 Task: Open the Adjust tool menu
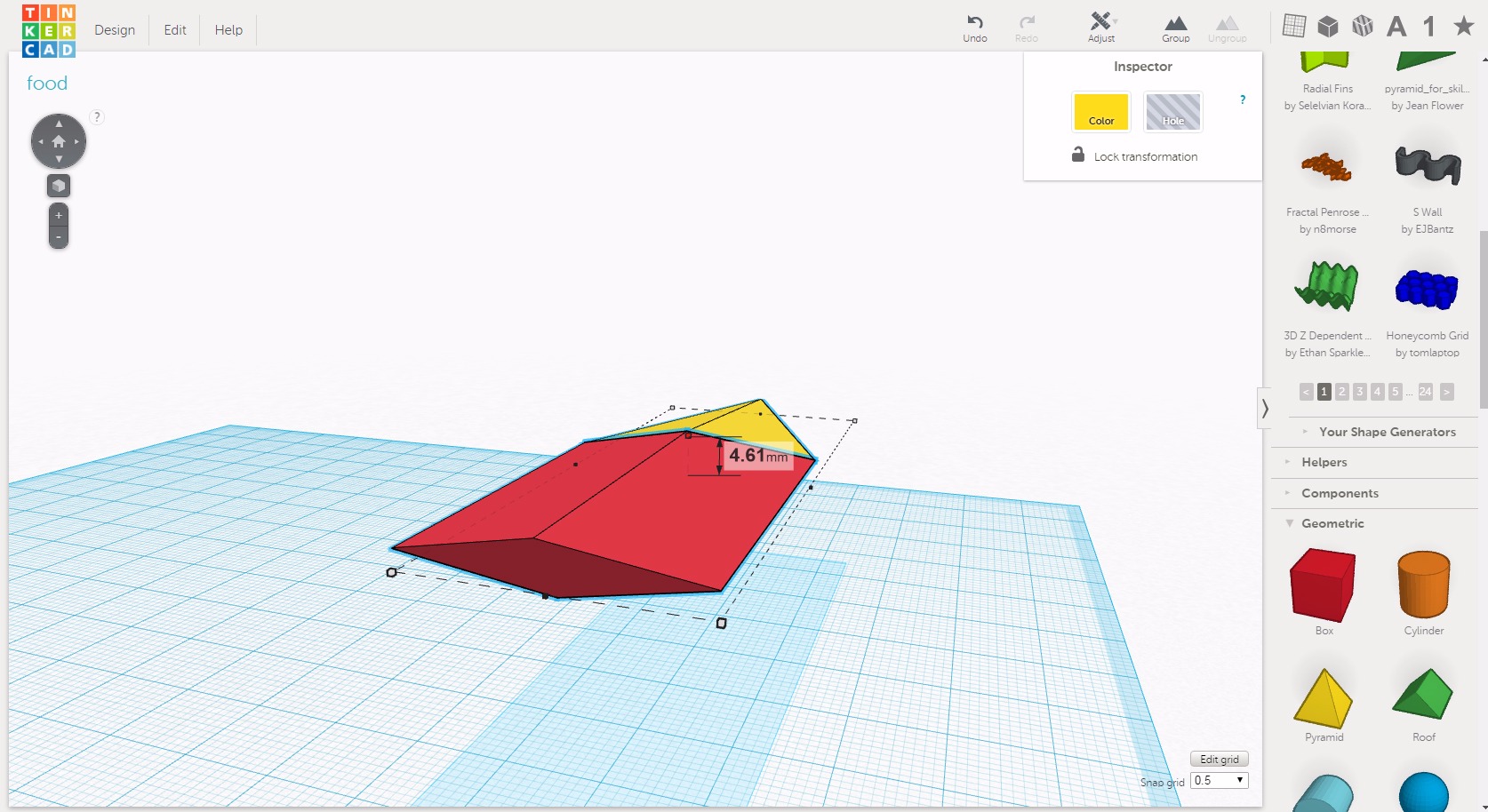point(1101,28)
